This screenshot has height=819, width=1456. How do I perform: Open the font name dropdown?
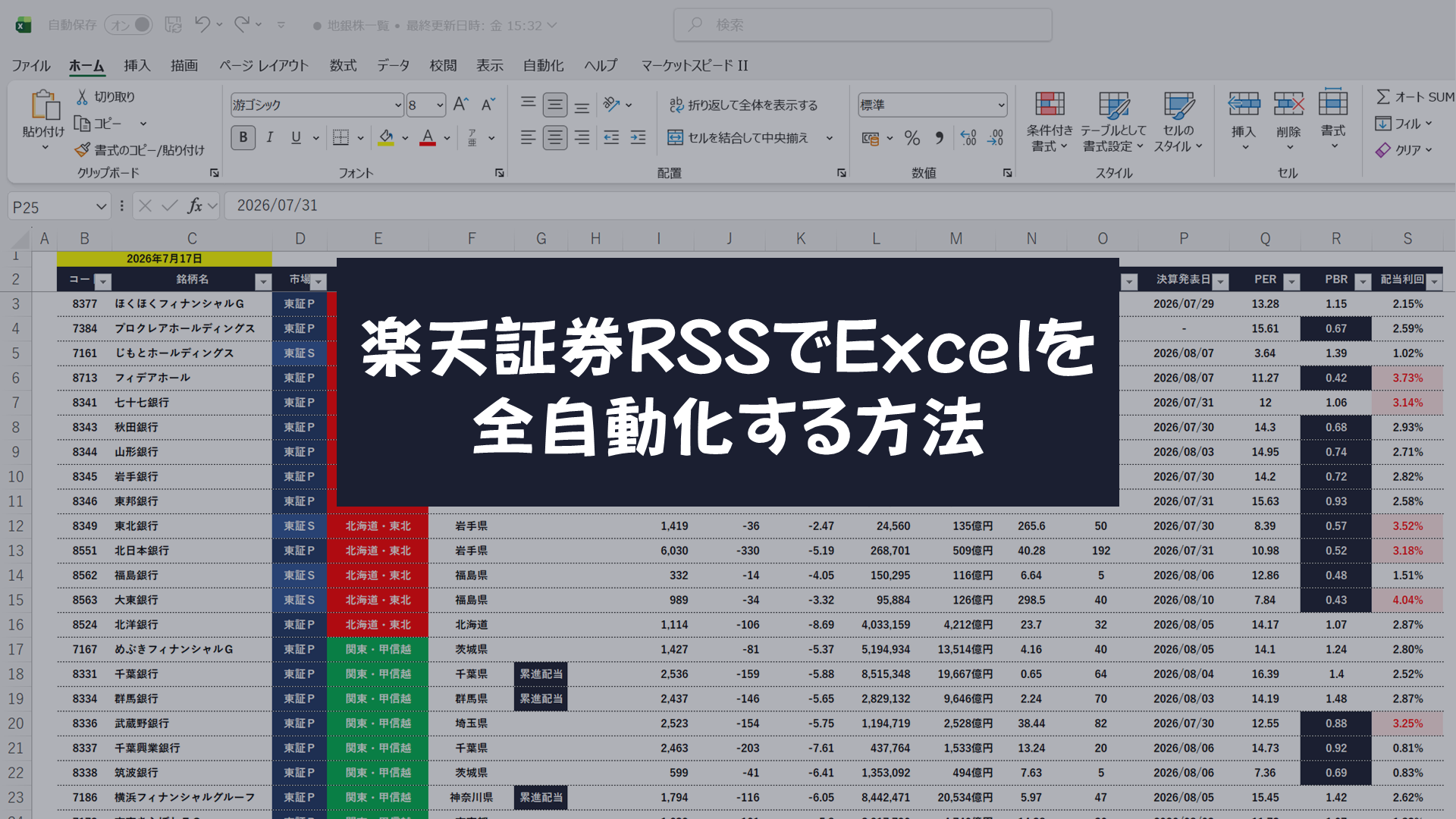tap(398, 105)
